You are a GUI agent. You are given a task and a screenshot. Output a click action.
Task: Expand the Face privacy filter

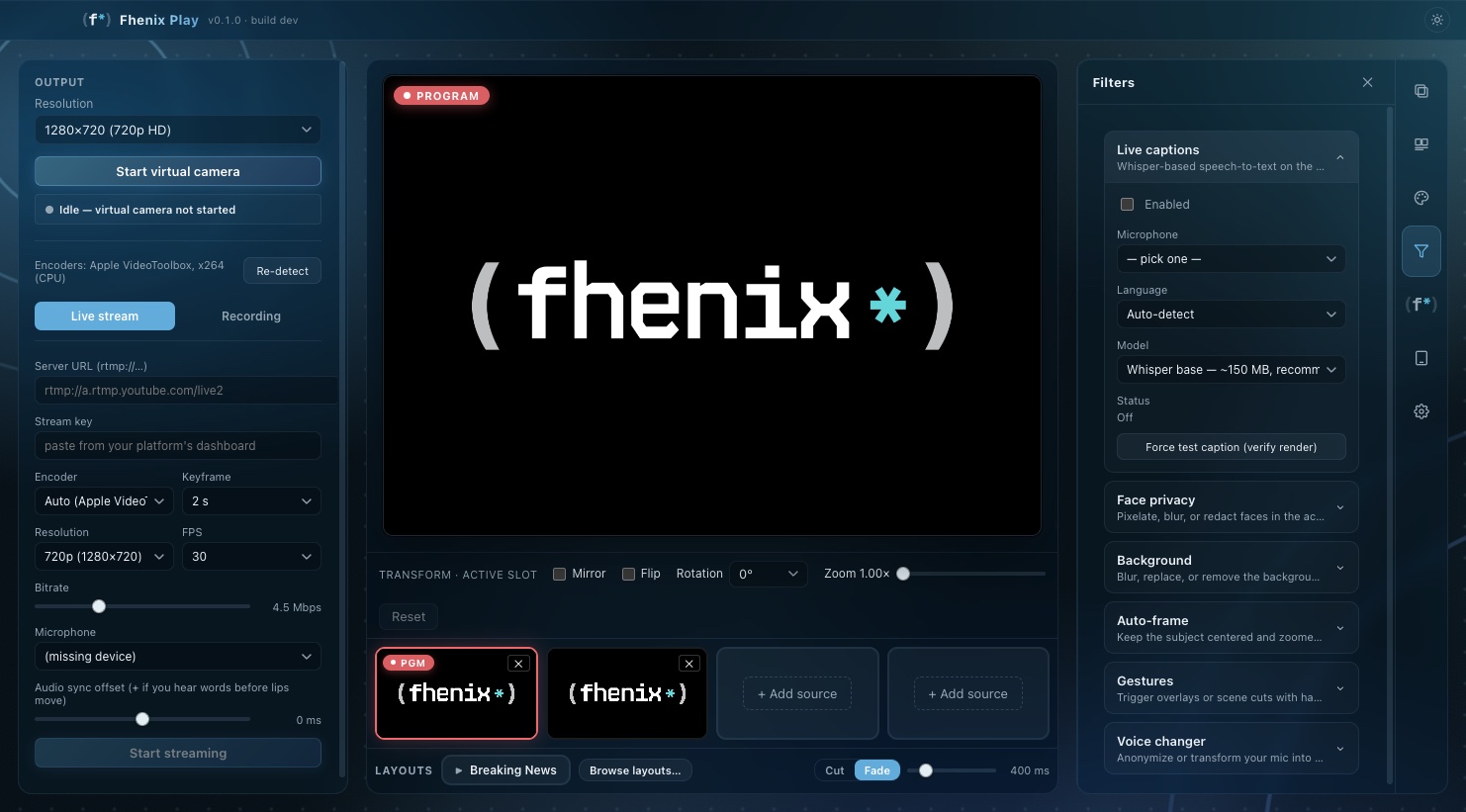tap(1231, 507)
